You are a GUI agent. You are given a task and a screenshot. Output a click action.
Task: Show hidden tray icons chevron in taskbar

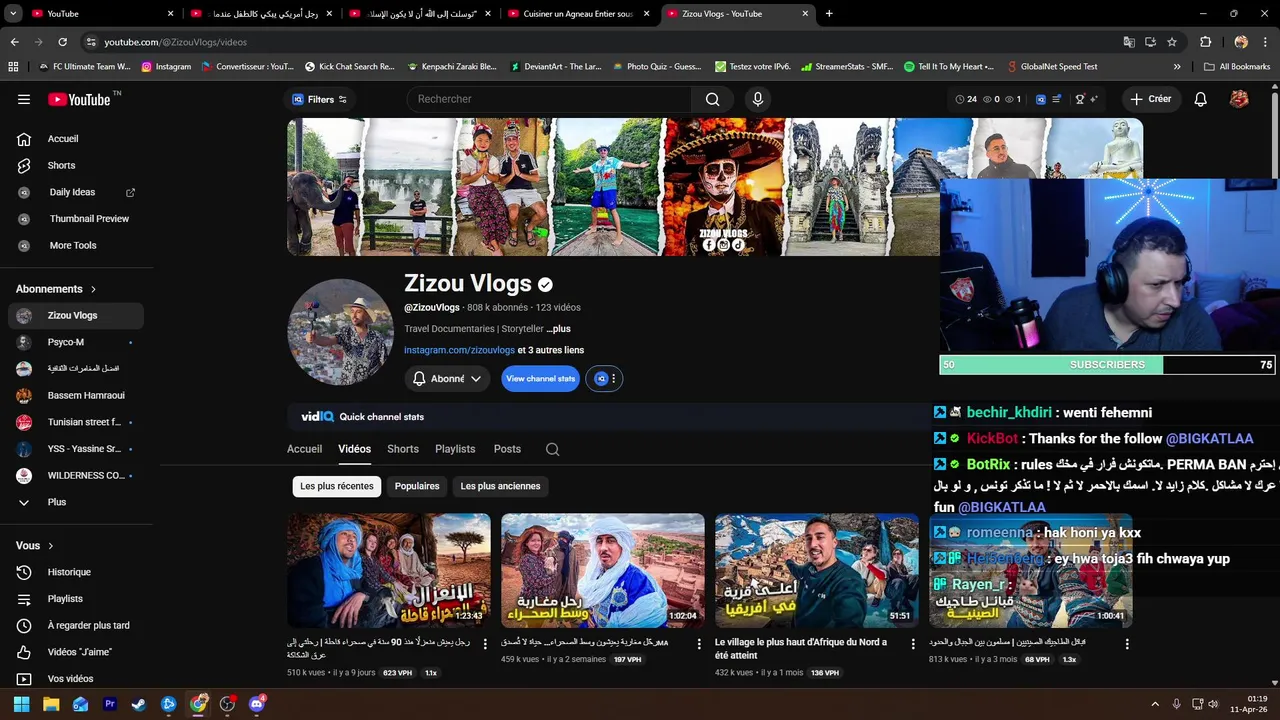click(x=1155, y=704)
